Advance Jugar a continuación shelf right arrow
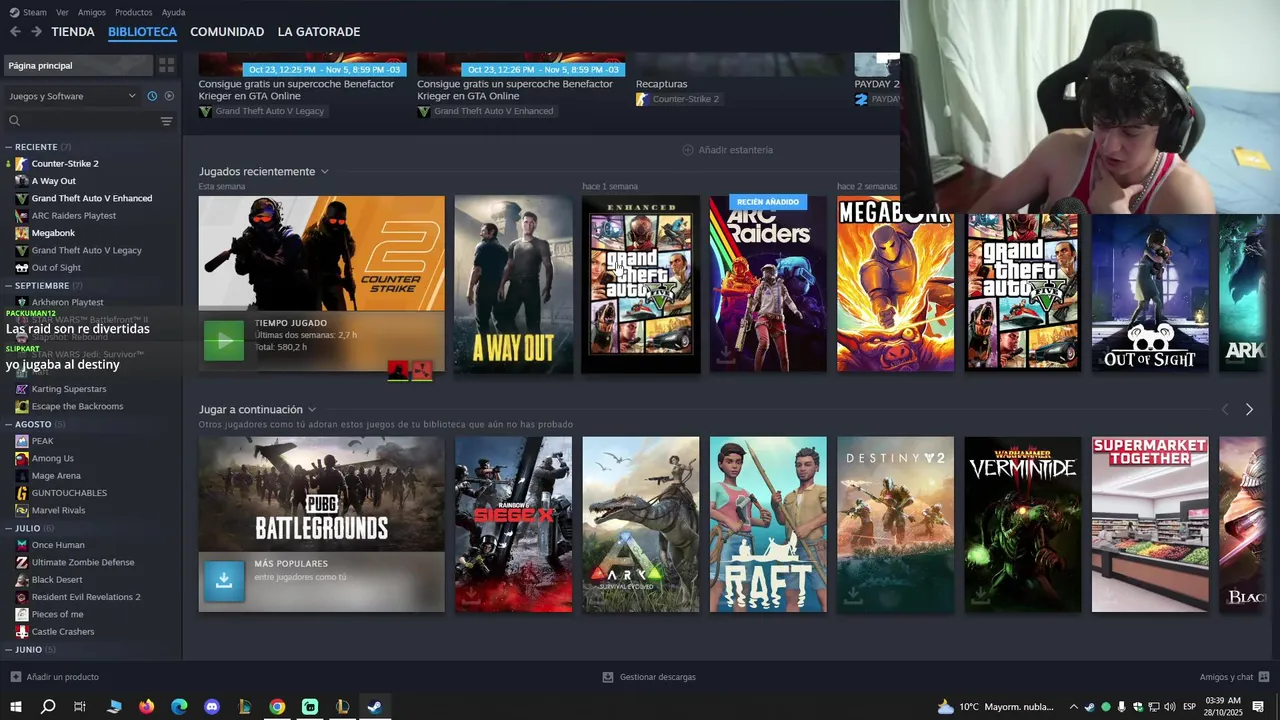 [1249, 410]
